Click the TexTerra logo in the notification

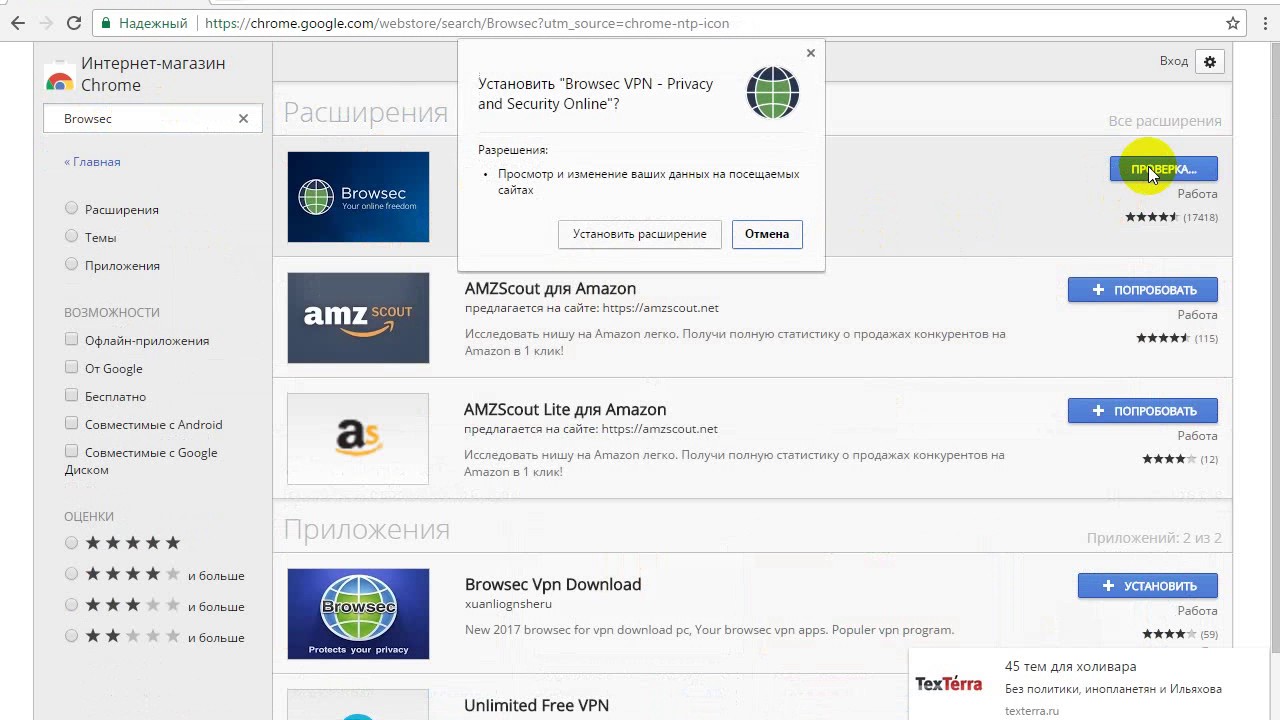(x=948, y=684)
